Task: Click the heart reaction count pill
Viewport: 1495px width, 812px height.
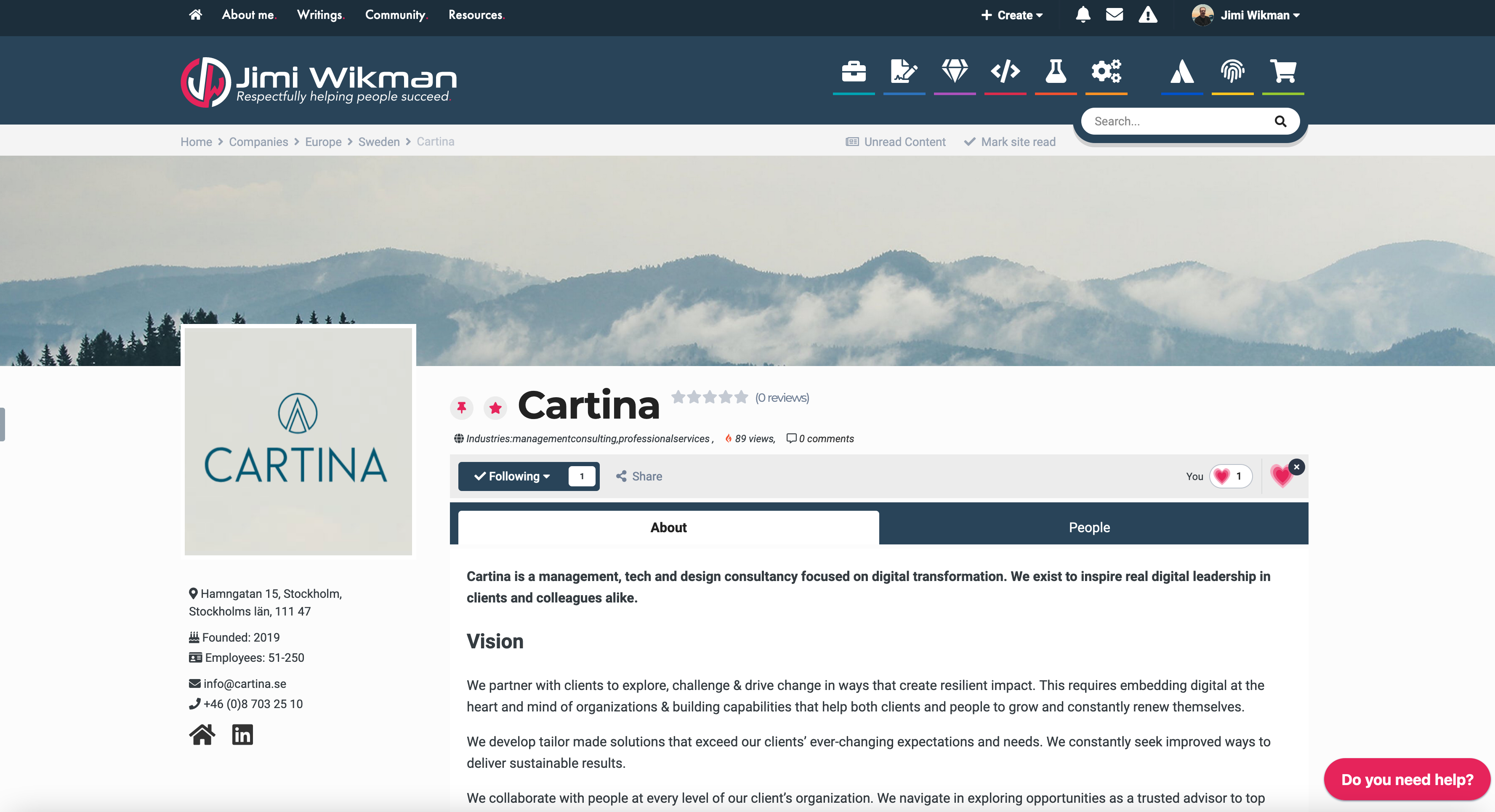Action: click(1231, 476)
